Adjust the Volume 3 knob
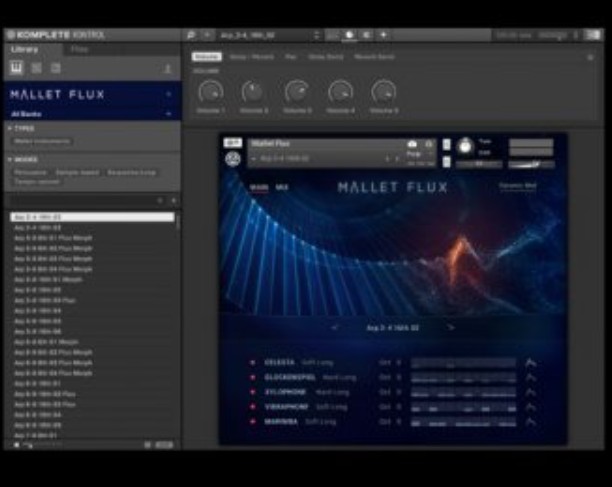612x487 pixels. click(x=297, y=92)
